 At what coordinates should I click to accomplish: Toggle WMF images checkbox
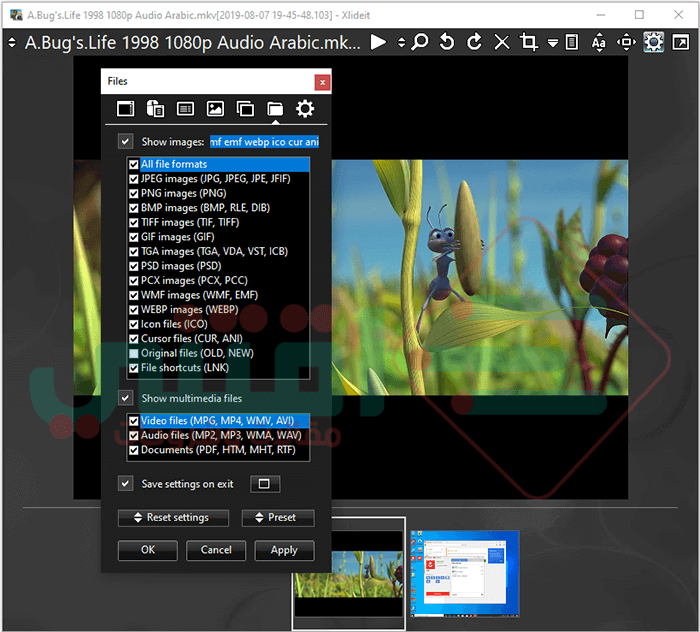click(x=133, y=295)
